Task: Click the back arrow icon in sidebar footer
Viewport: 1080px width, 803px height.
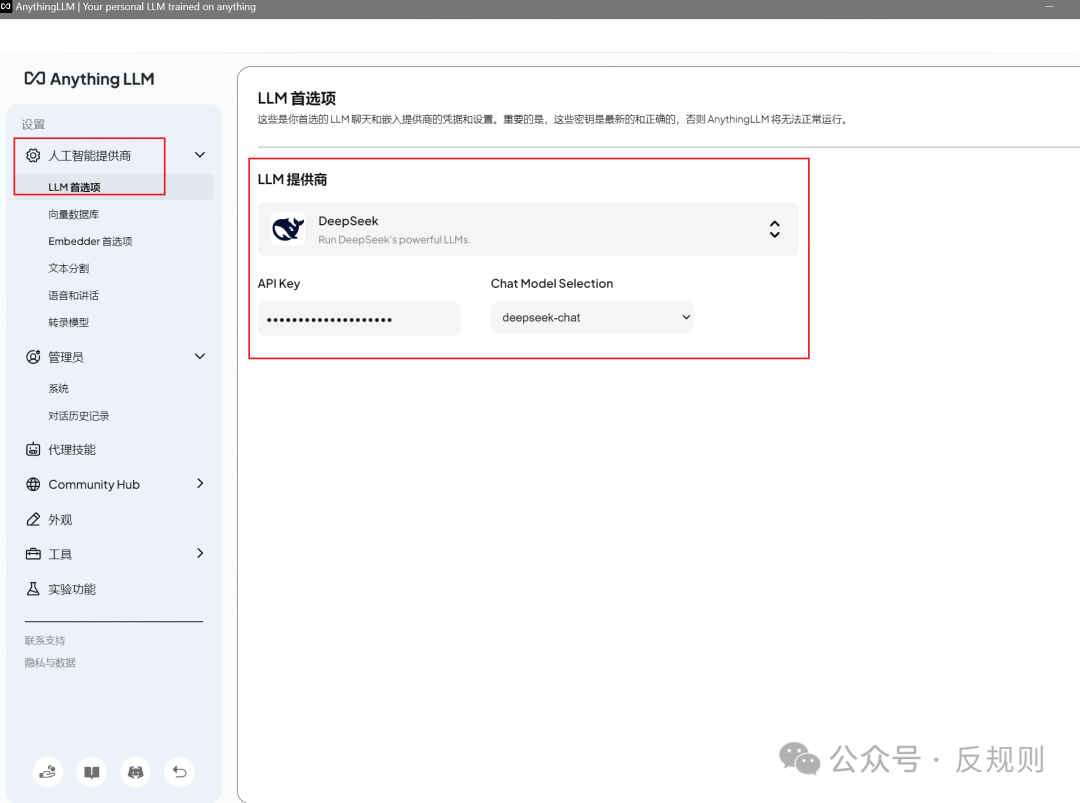Action: point(179,772)
